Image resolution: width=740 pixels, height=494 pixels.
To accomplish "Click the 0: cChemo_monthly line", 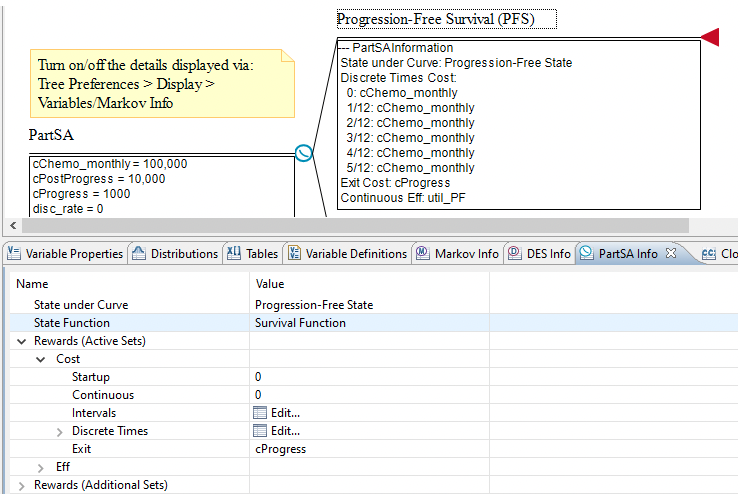I will 402,92.
